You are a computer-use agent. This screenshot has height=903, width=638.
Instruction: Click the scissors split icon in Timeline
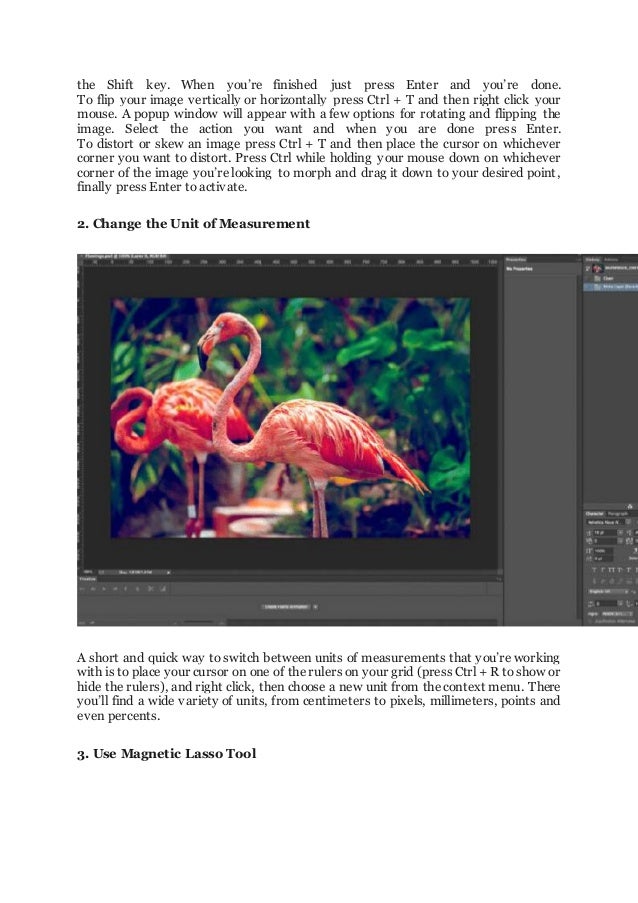[x=150, y=589]
